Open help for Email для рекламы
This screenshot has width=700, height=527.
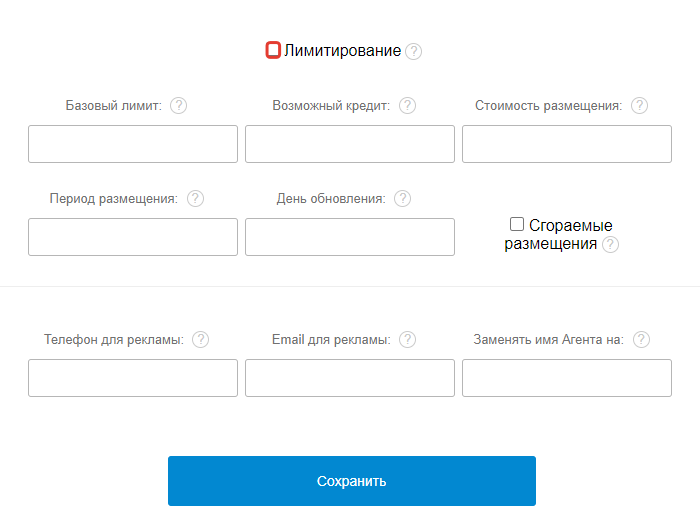407,339
